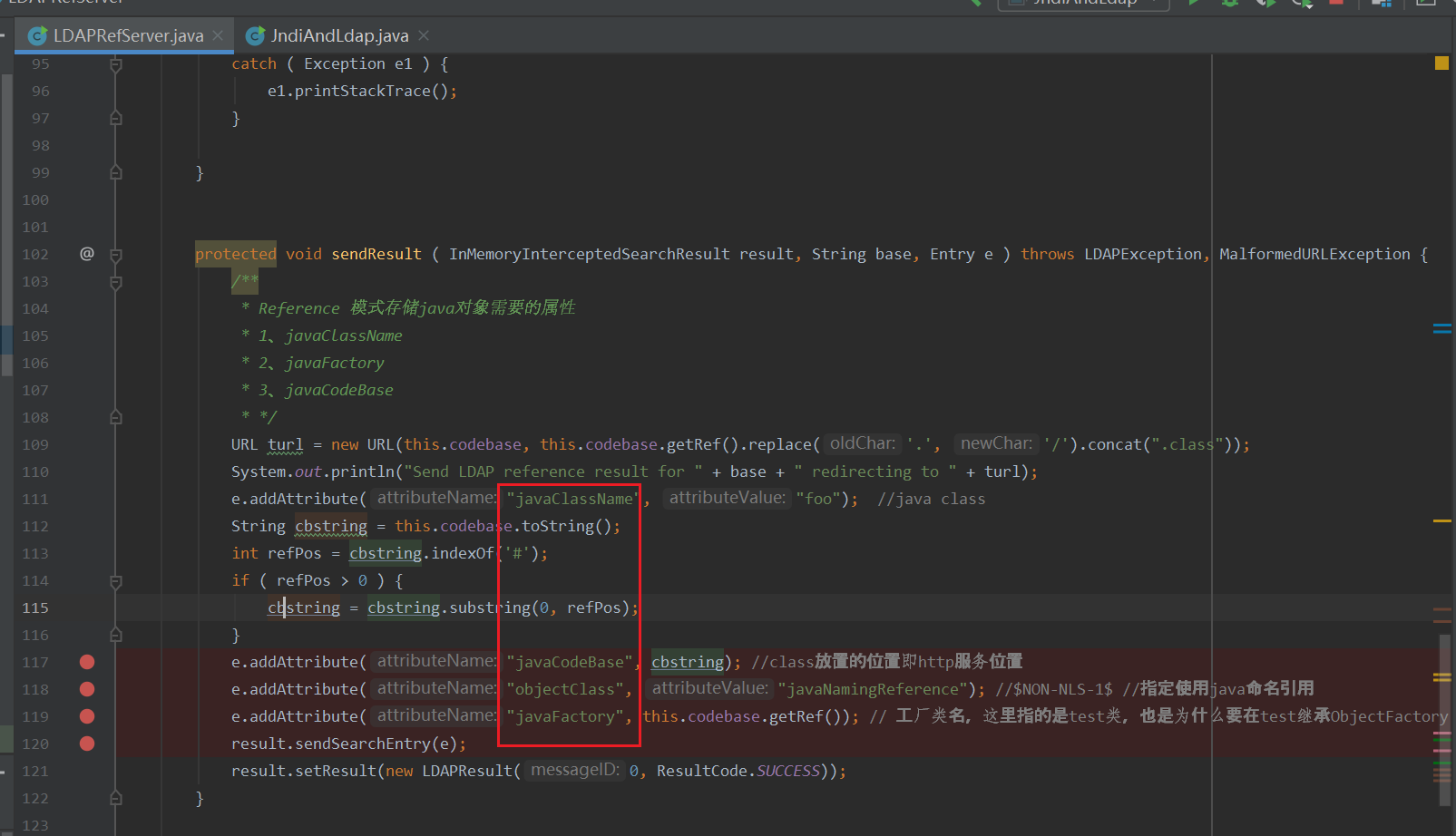Collapse fold marker at line 116
Screen dimensions: 1456x836
point(115,635)
